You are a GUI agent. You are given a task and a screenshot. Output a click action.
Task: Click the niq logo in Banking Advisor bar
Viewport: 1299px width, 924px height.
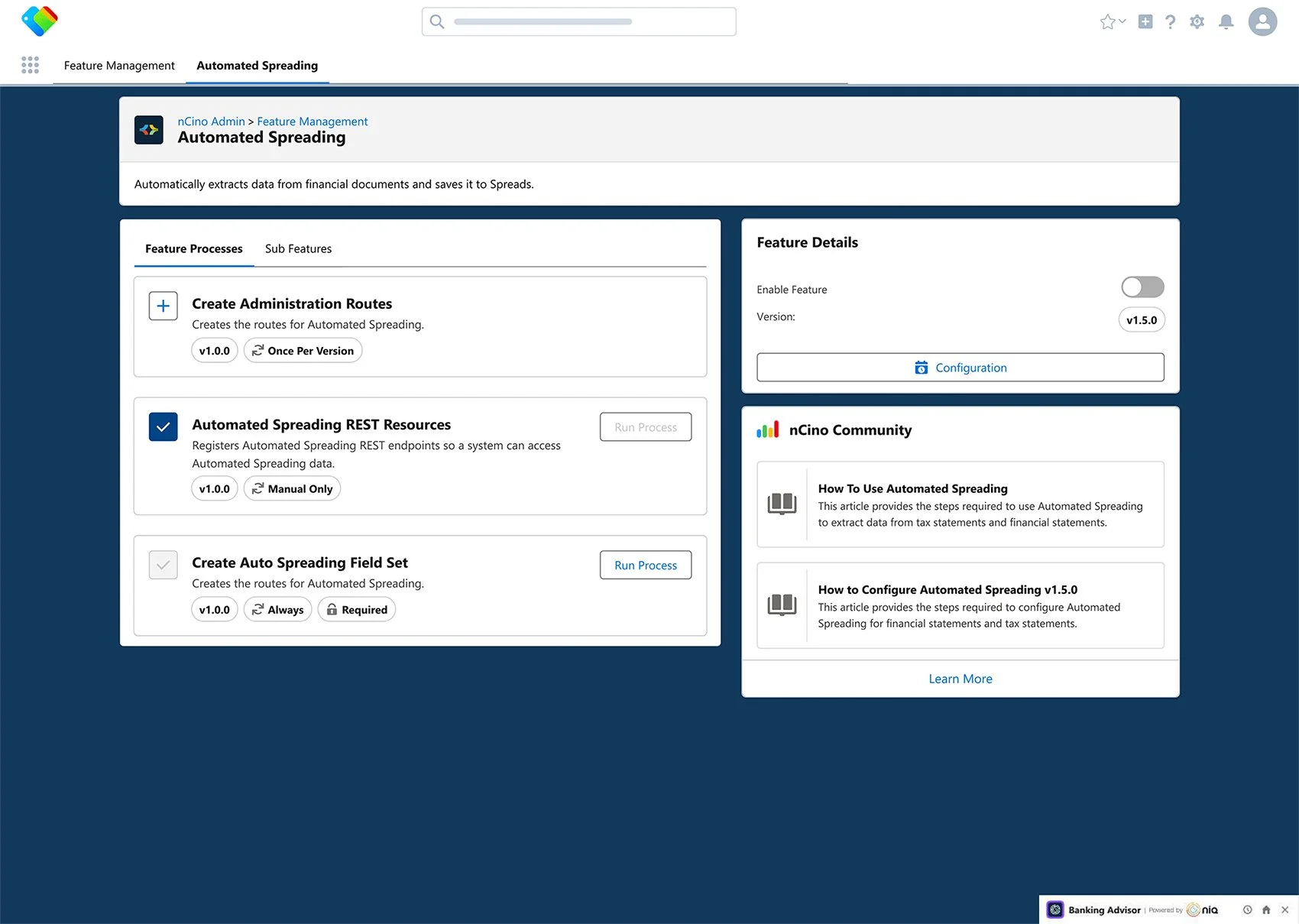click(x=1203, y=909)
